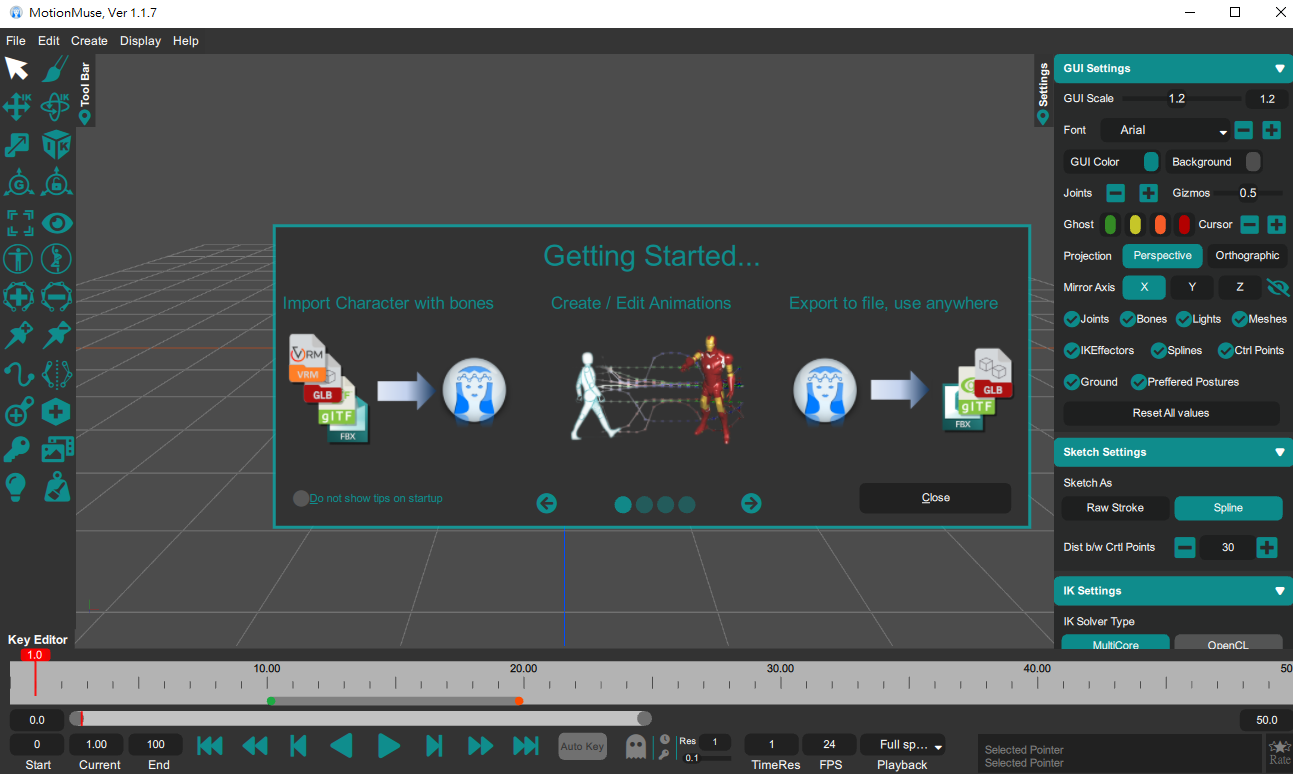
Task: Select the IK move tool
Action: click(18, 106)
